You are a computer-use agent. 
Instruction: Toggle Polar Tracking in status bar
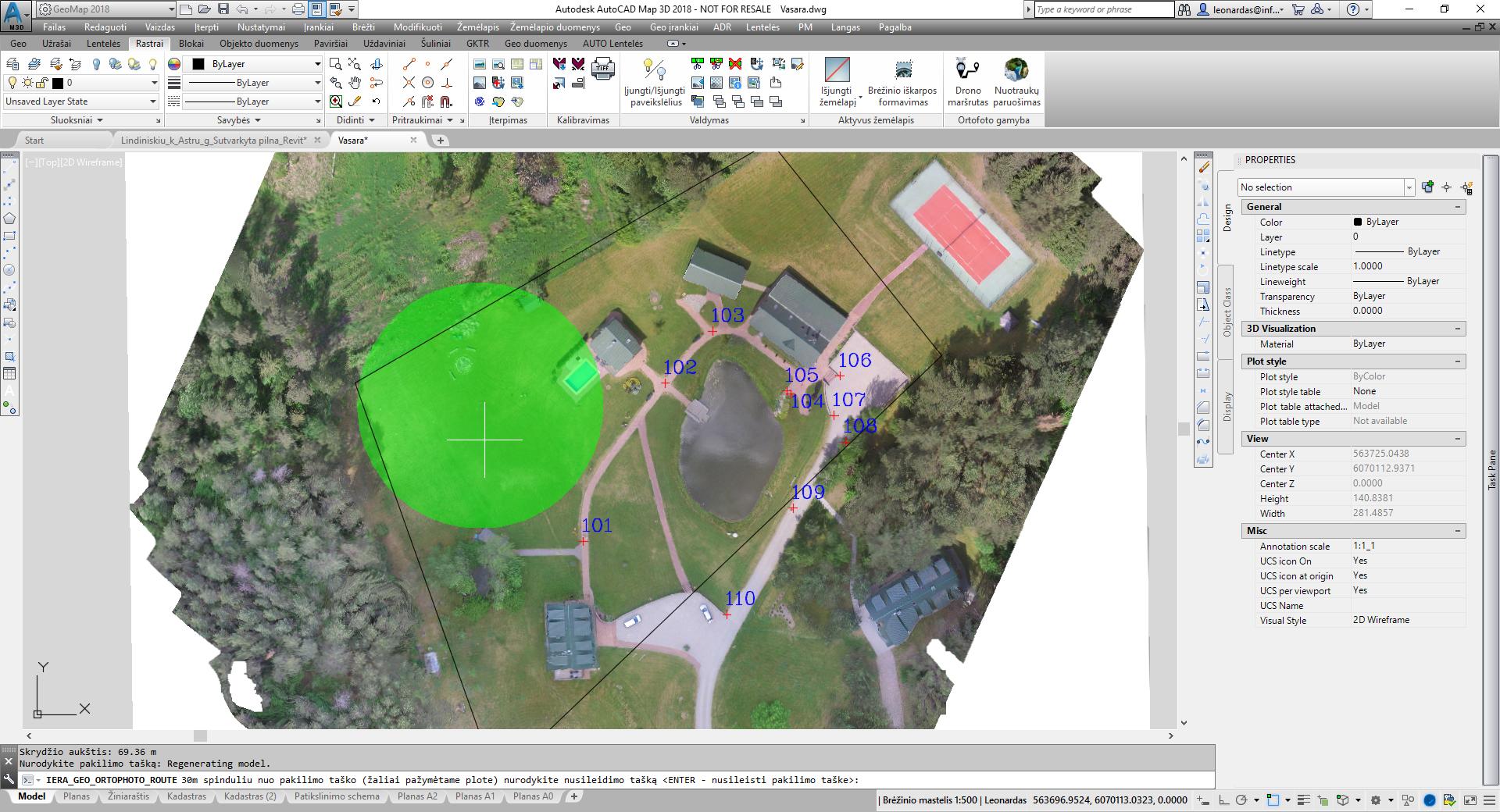[x=1241, y=800]
